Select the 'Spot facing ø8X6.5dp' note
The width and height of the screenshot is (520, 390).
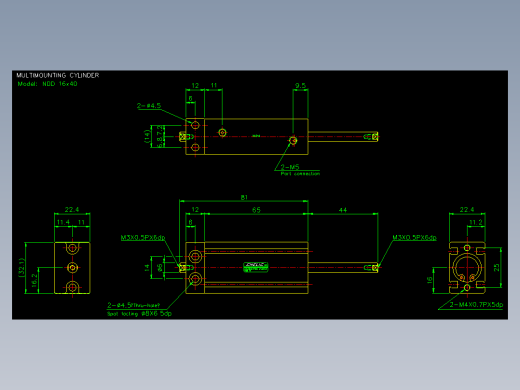click(x=139, y=314)
